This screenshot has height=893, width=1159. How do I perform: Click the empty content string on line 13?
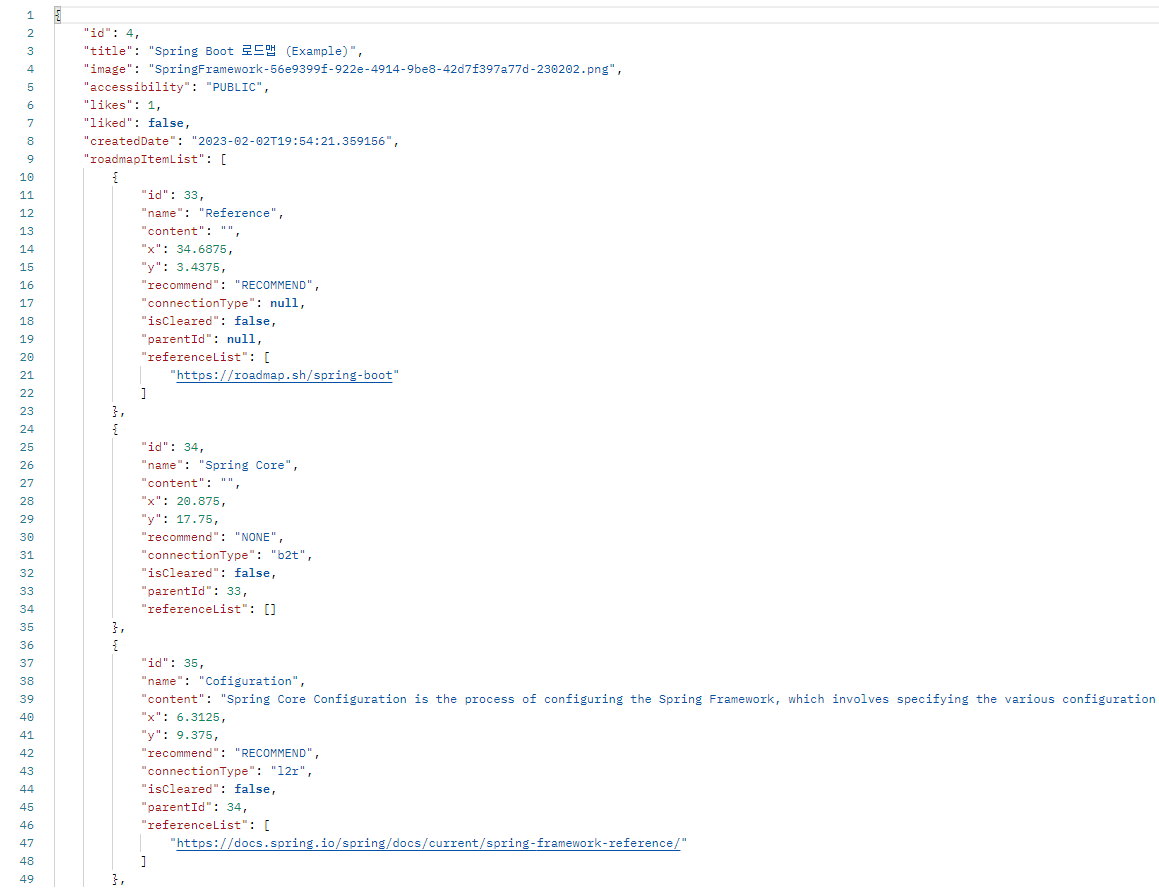227,231
